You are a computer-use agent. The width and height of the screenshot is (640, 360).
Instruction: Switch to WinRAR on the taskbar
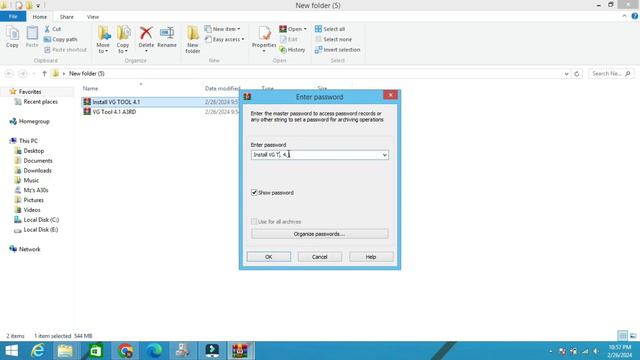click(240, 351)
